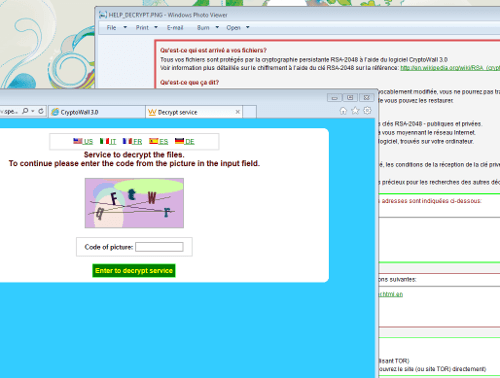Expand the Print menu dropdown arrow

click(156, 27)
